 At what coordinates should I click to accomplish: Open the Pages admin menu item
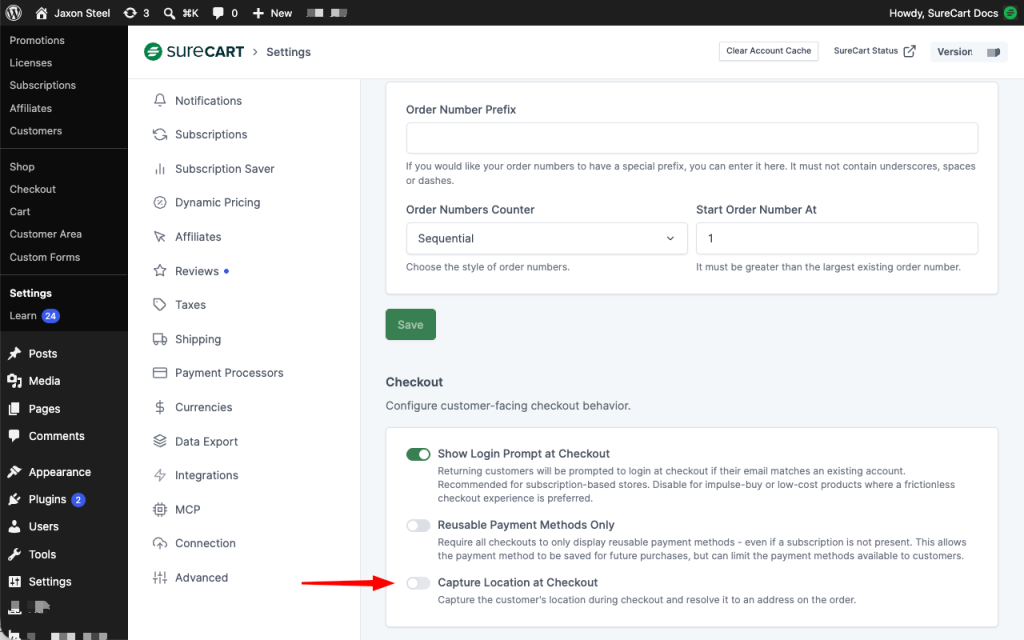pyautogui.click(x=44, y=408)
